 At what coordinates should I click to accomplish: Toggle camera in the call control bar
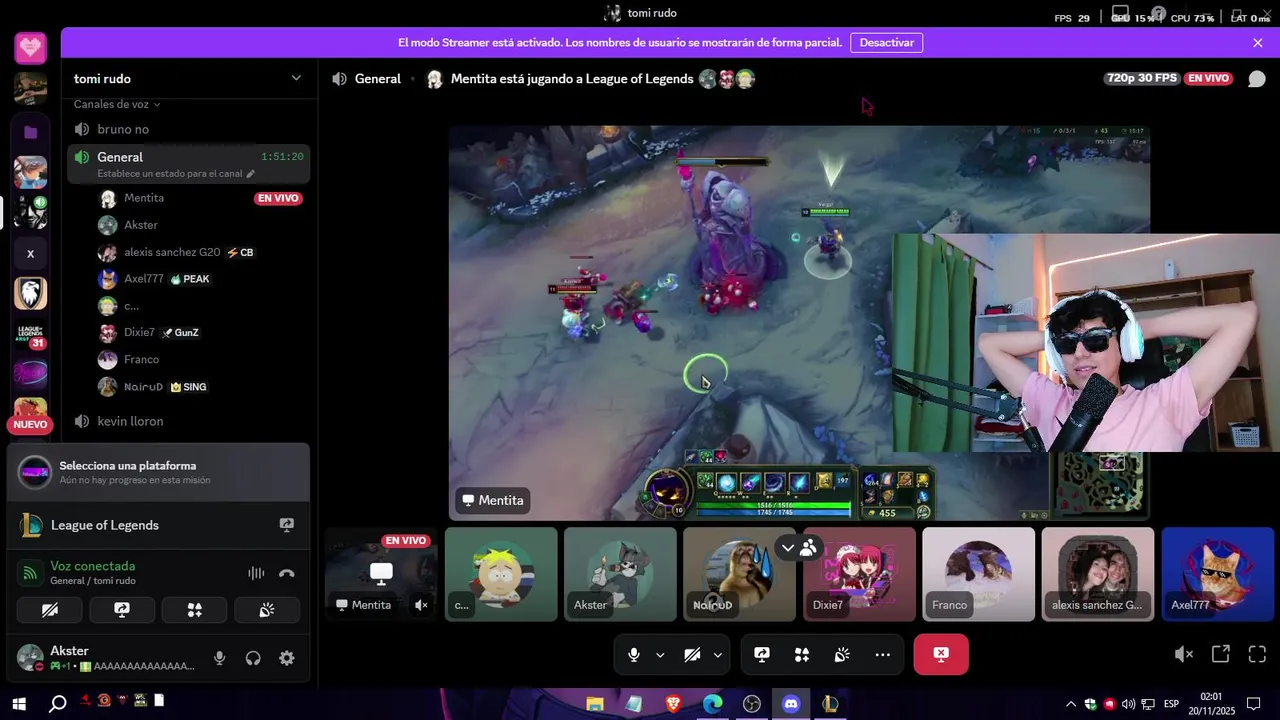(x=692, y=655)
